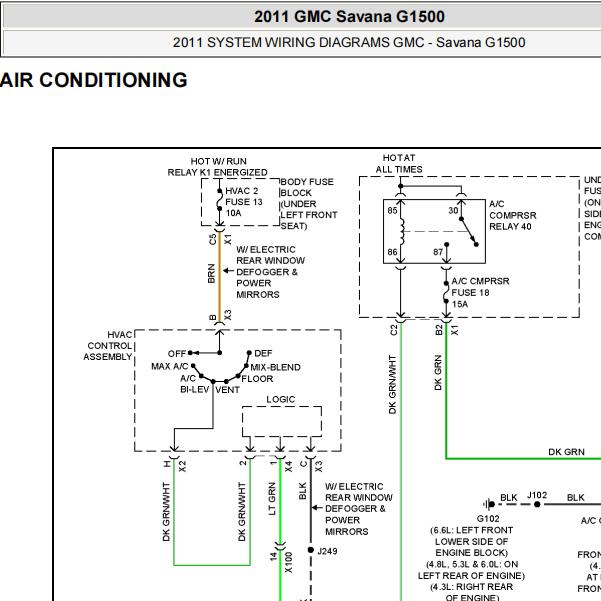
Task: Click 'LT GRN' wire label
Action: pyautogui.click(x=272, y=499)
